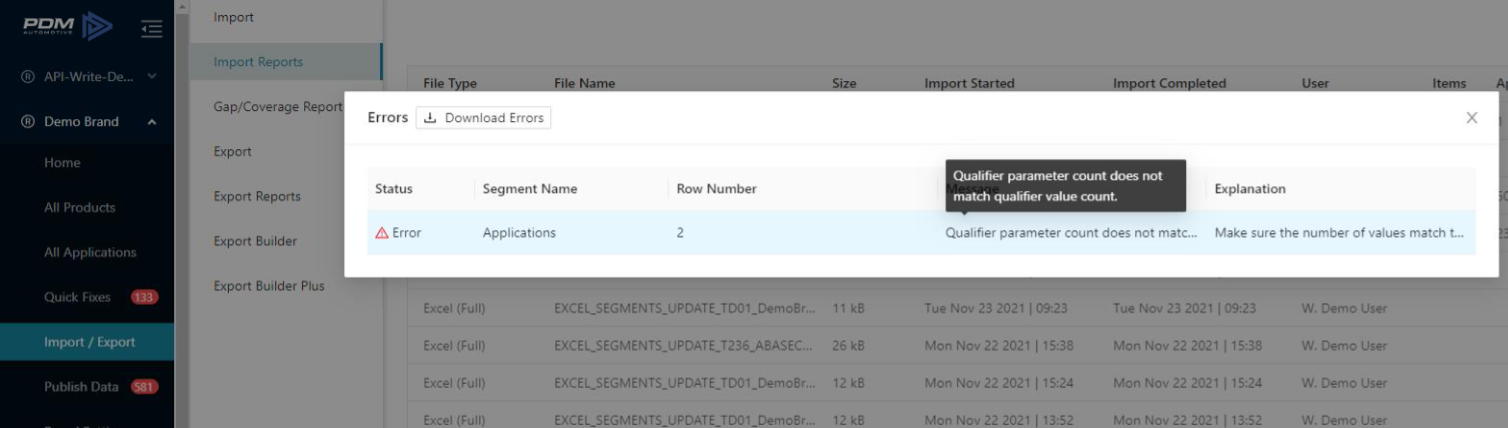Open the Export Builder Plus submenu item
The width and height of the screenshot is (1508, 428).
pyautogui.click(x=269, y=286)
